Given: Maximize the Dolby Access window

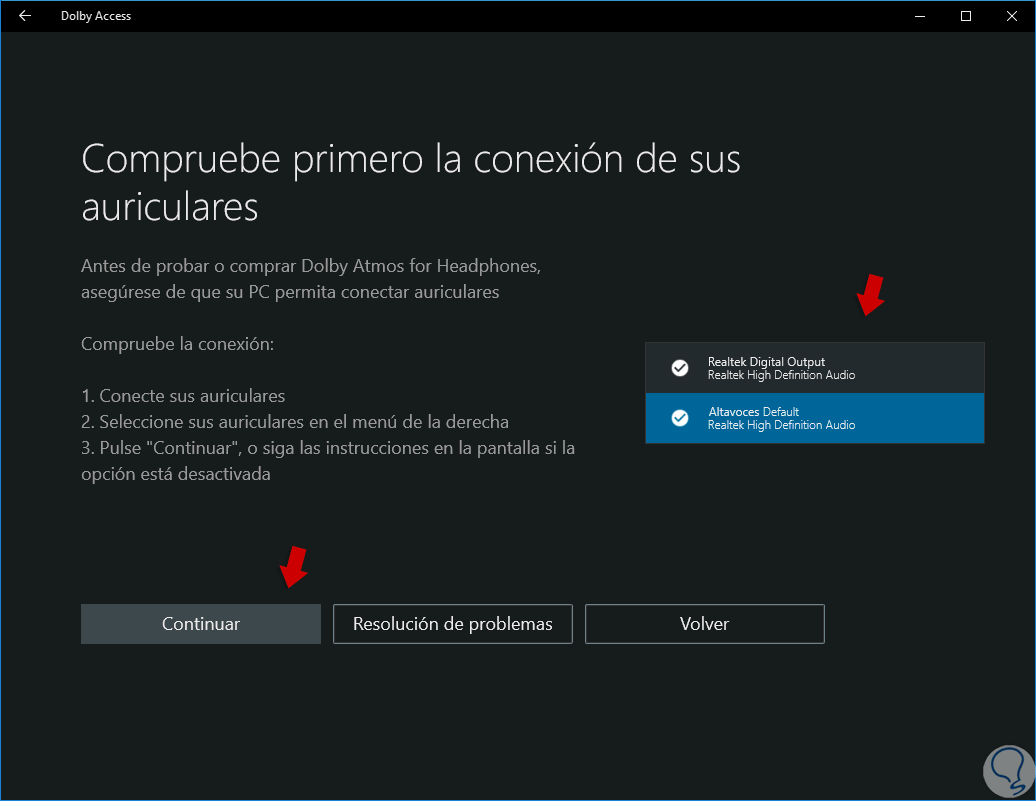Looking at the screenshot, I should click(966, 16).
